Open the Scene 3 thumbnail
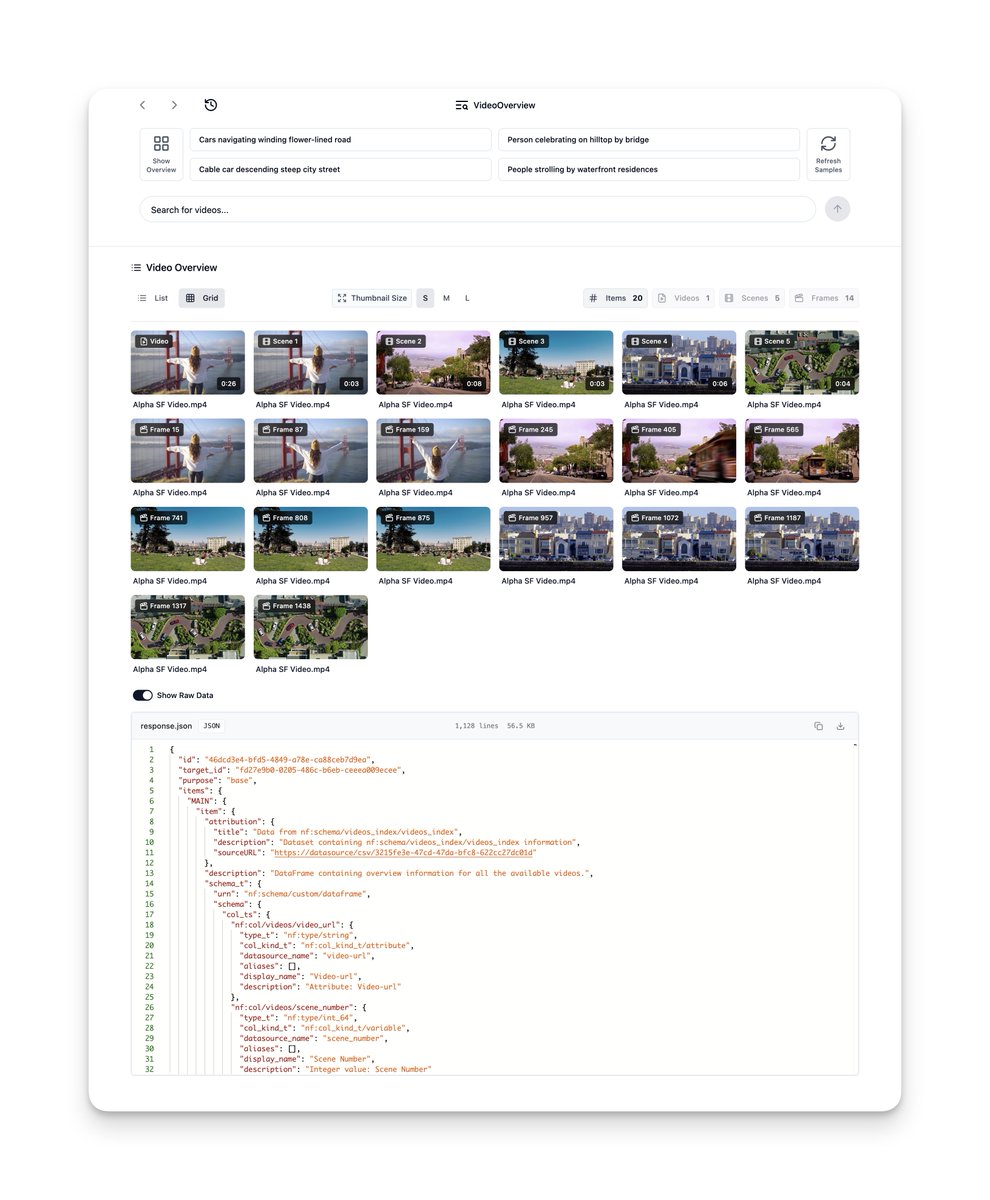The width and height of the screenshot is (990, 1200). click(556, 363)
